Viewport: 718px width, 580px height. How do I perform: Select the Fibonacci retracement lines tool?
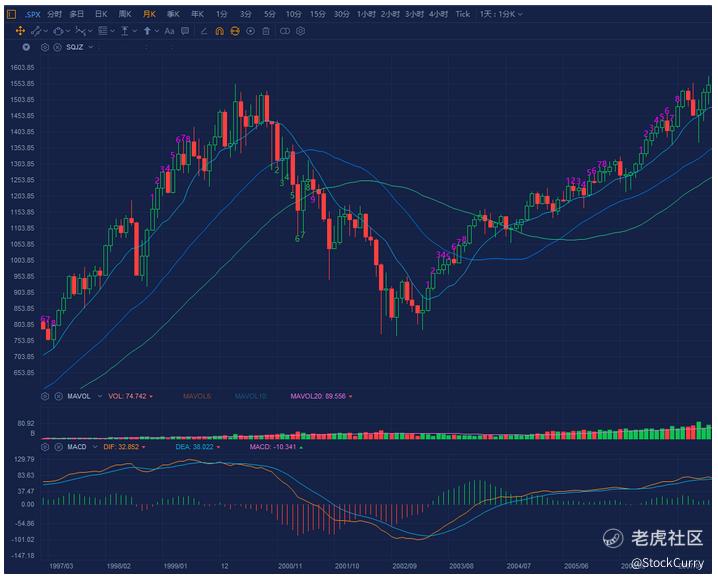tap(103, 31)
